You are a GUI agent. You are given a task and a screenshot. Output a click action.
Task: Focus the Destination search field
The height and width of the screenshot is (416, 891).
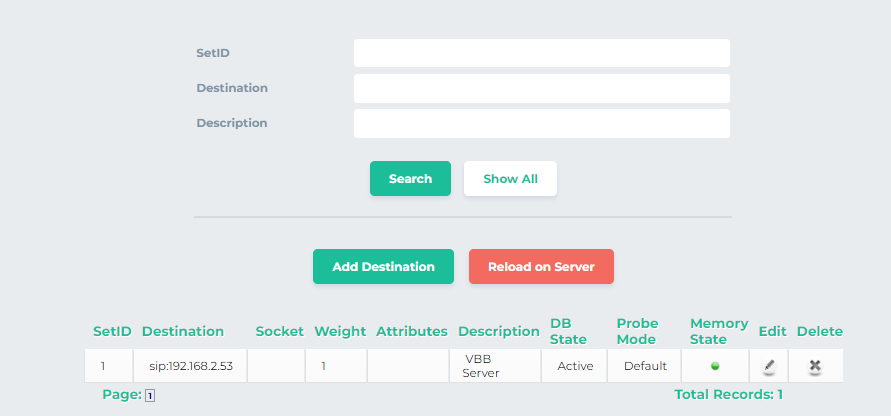(x=541, y=88)
